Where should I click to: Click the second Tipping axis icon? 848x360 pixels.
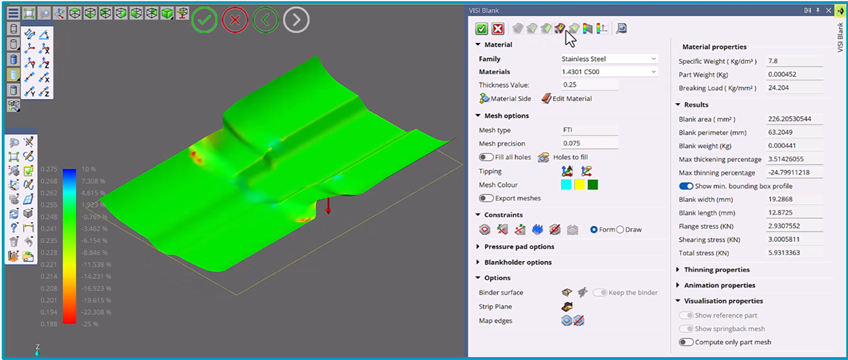pos(586,171)
